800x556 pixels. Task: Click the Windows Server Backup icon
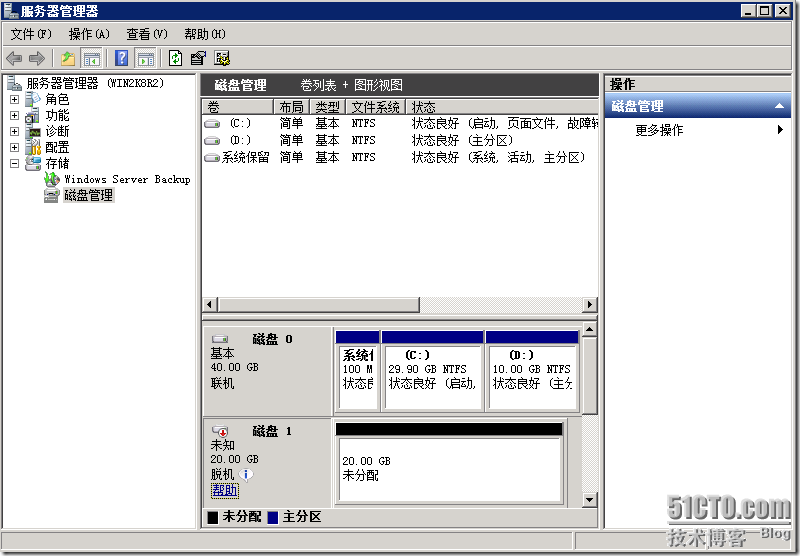coord(52,179)
